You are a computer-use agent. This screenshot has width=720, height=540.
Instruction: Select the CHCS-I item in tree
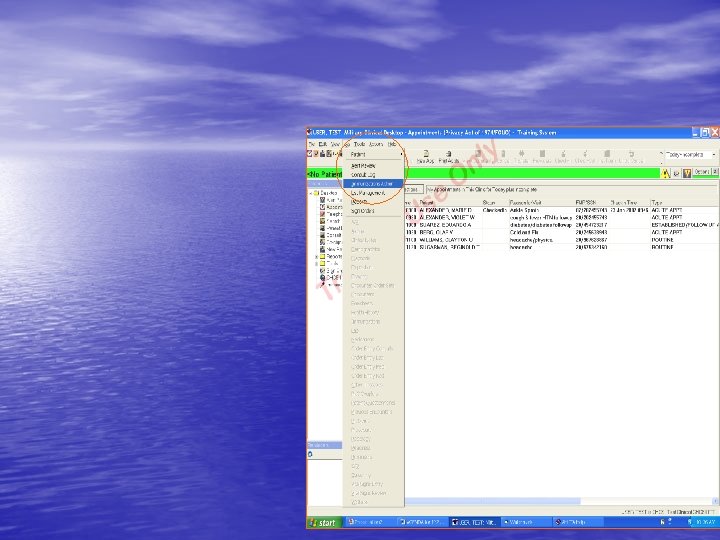(332, 278)
